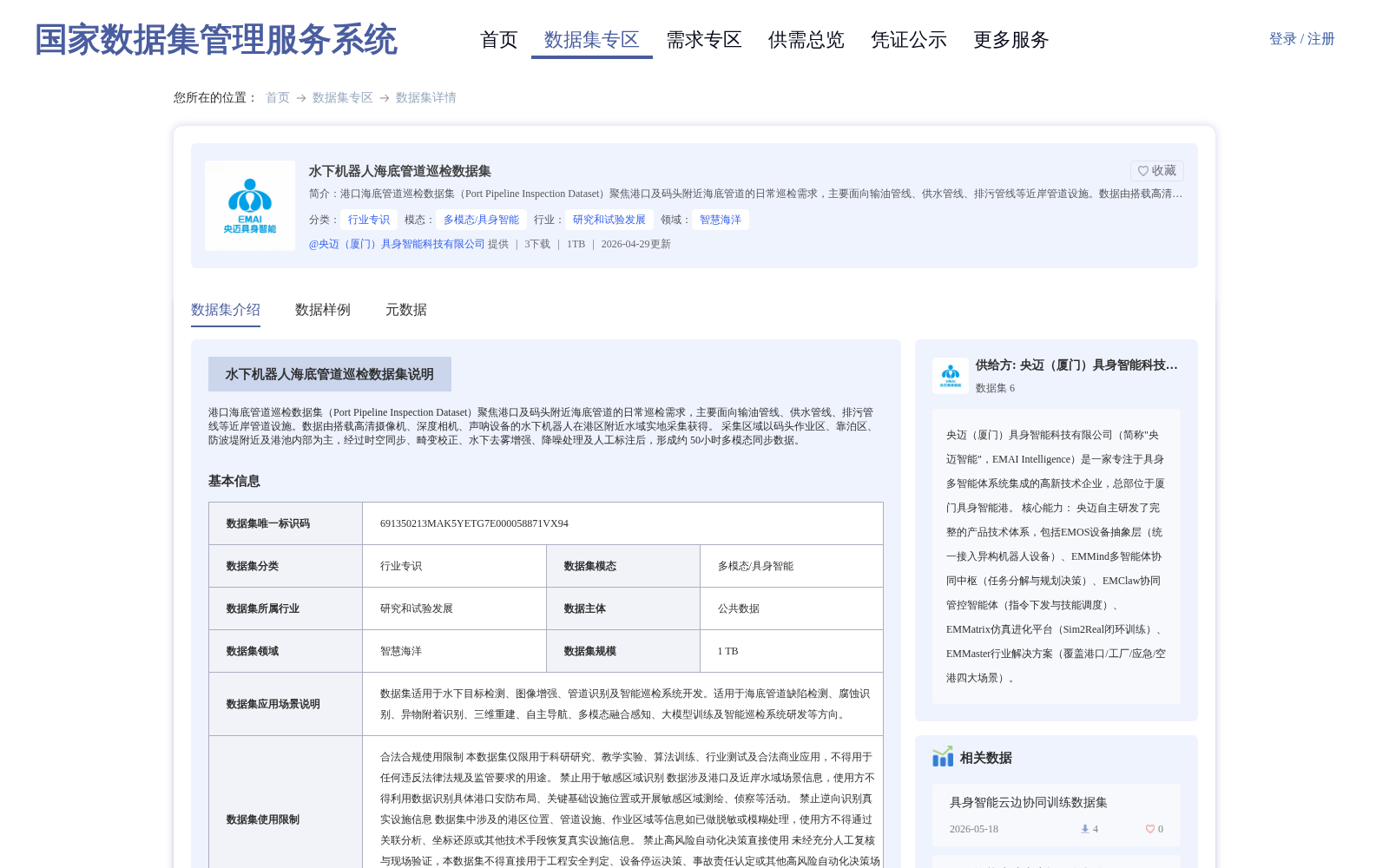1389x868 pixels.
Task: Open @央迈（厦门）具身智能科技有限公司 provider link
Action: pyautogui.click(x=397, y=244)
